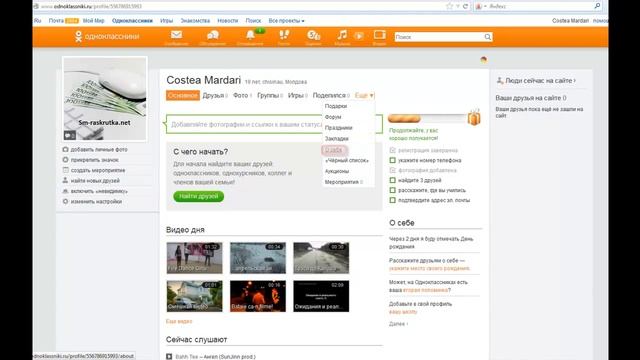Open the Видео screen icon
Viewport: 640px width, 360px height.
(x=380, y=35)
